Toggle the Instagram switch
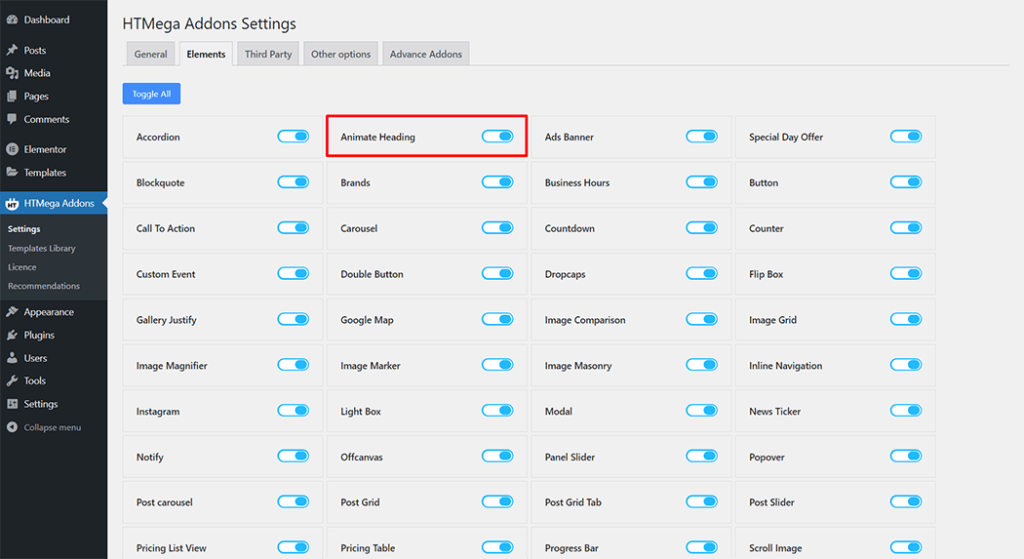Image resolution: width=1024 pixels, height=559 pixels. point(293,411)
